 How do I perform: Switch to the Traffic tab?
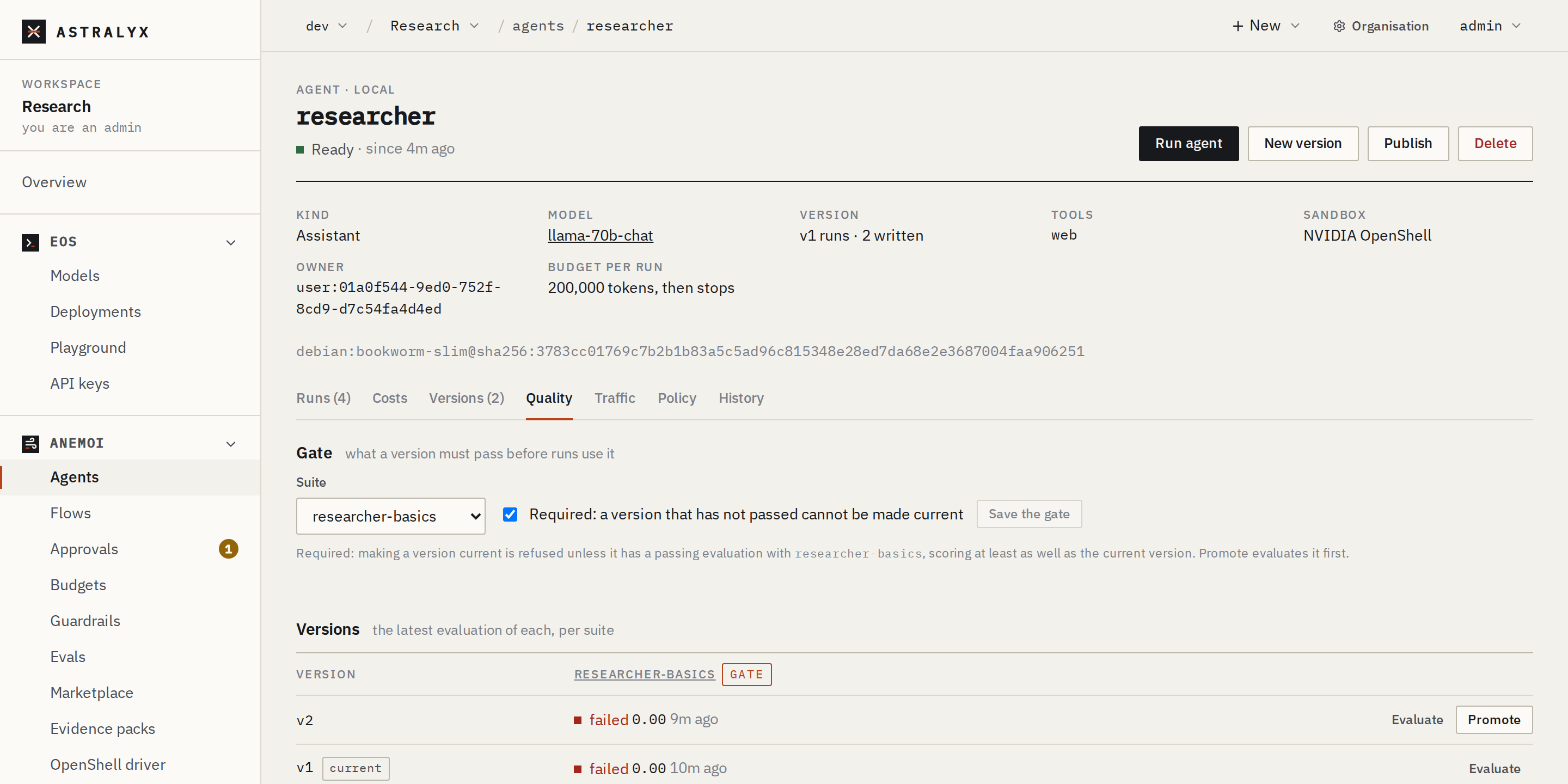615,398
